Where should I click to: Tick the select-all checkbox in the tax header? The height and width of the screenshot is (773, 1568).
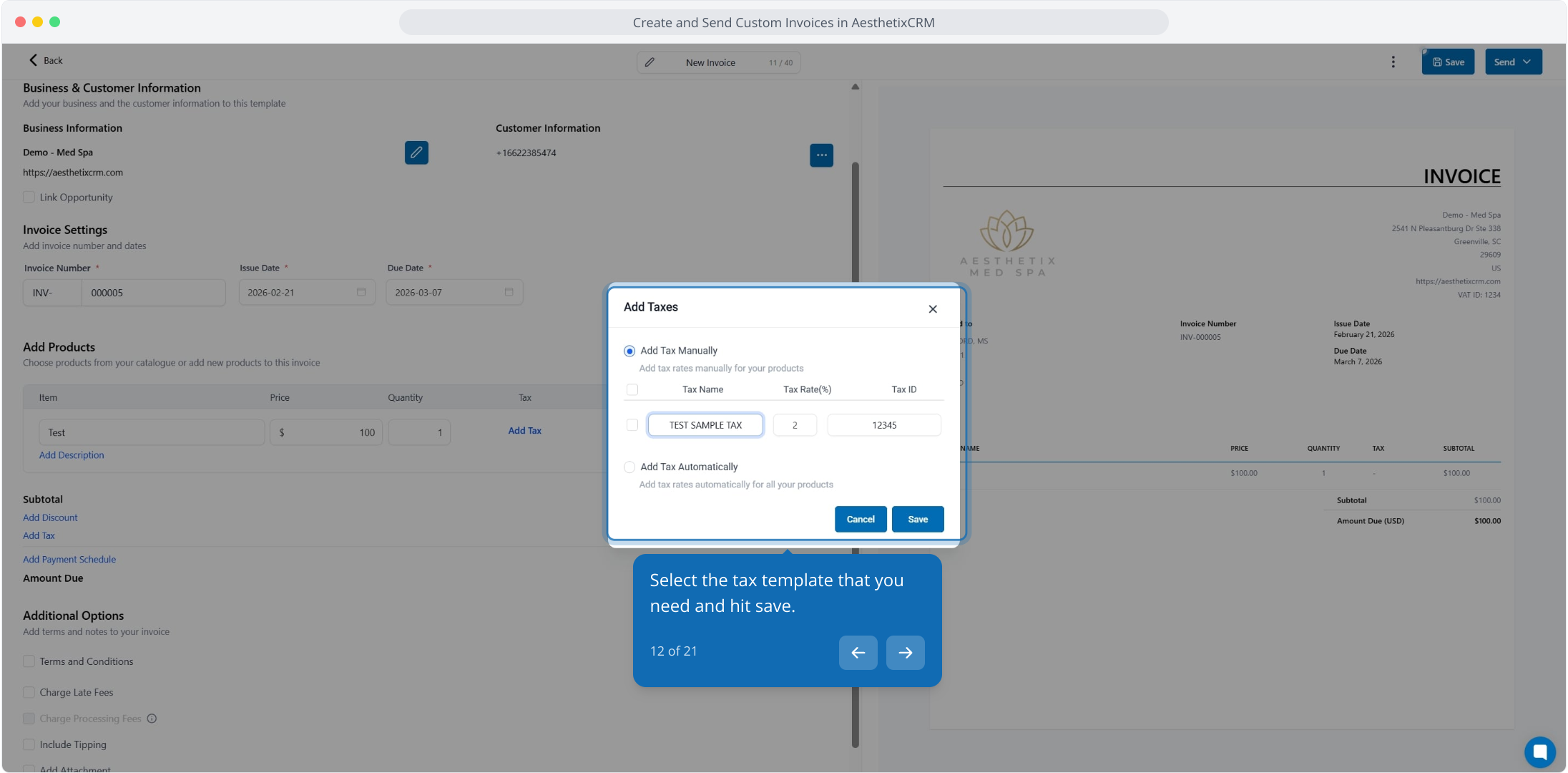632,390
